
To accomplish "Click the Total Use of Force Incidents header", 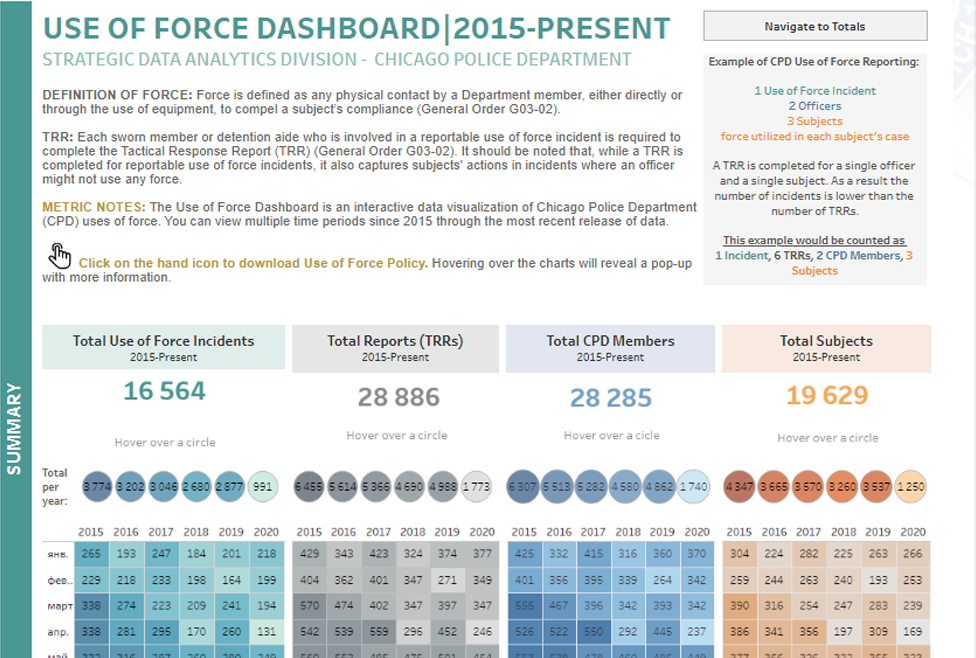I will (x=164, y=347).
